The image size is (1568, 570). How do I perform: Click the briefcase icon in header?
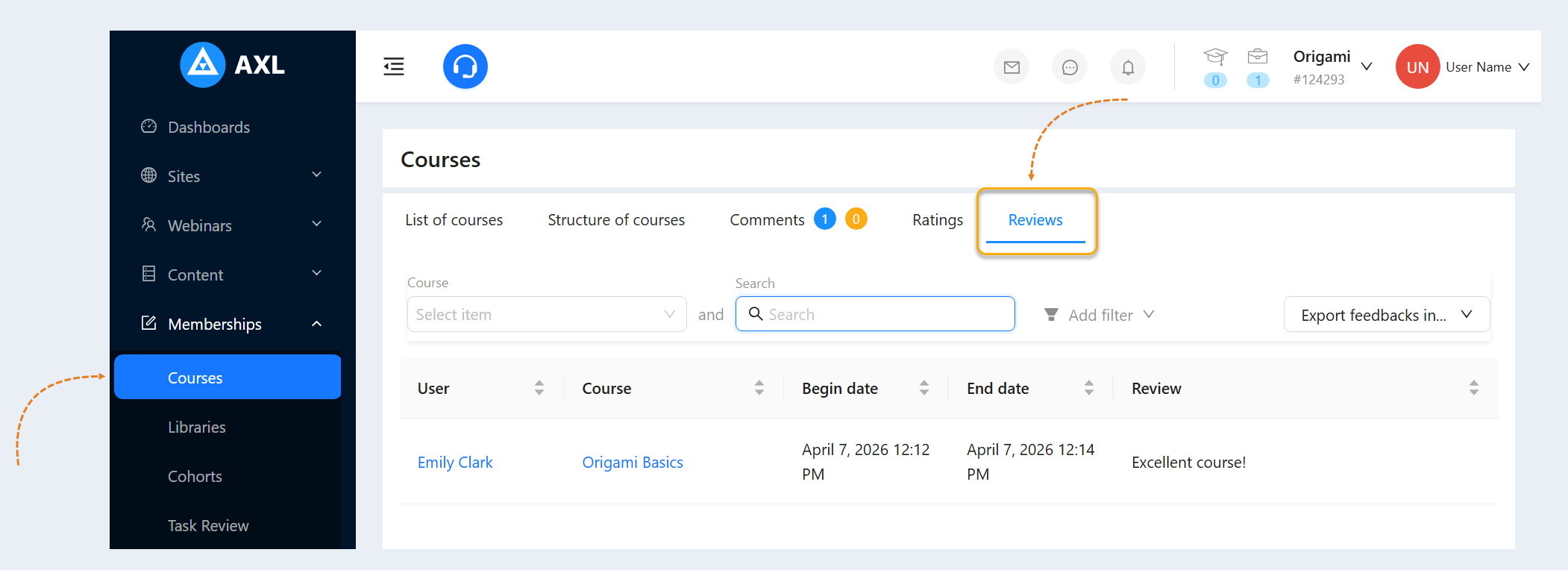click(1258, 56)
